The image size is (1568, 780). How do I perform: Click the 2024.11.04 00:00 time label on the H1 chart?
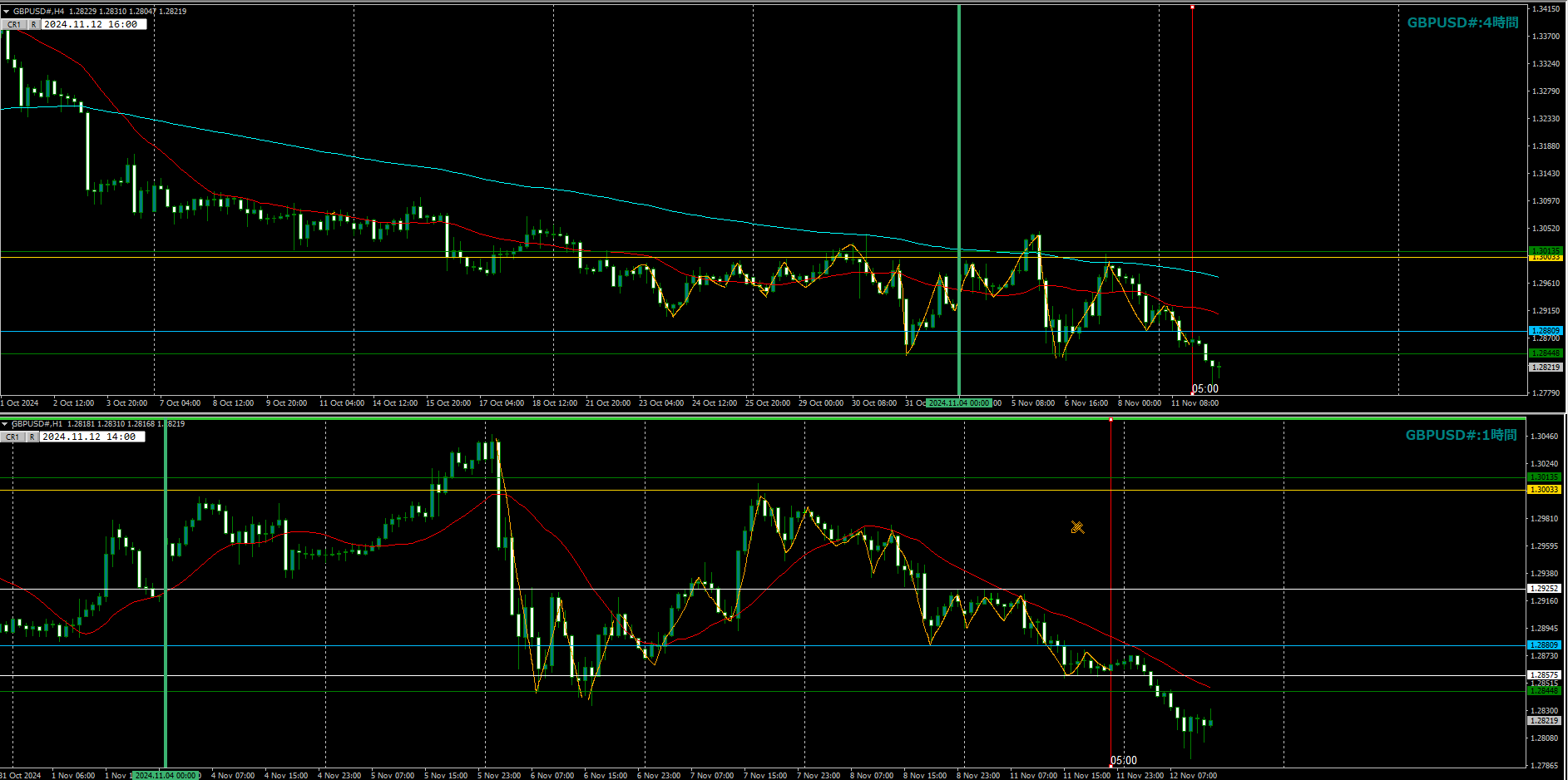(166, 776)
